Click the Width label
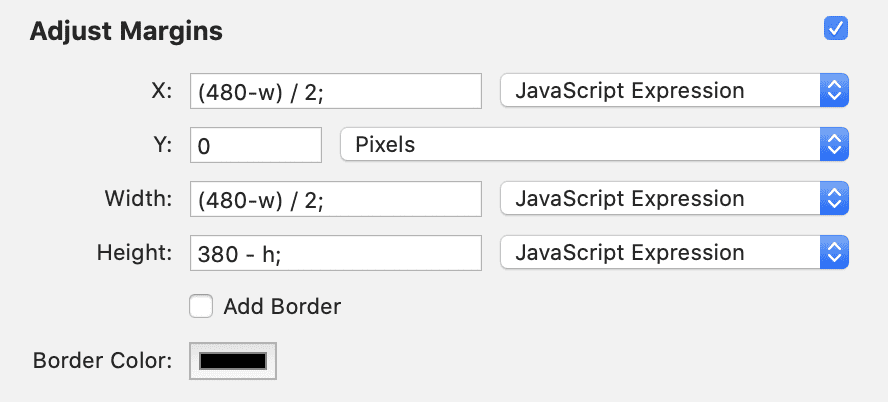This screenshot has height=402, width=888. (x=138, y=199)
